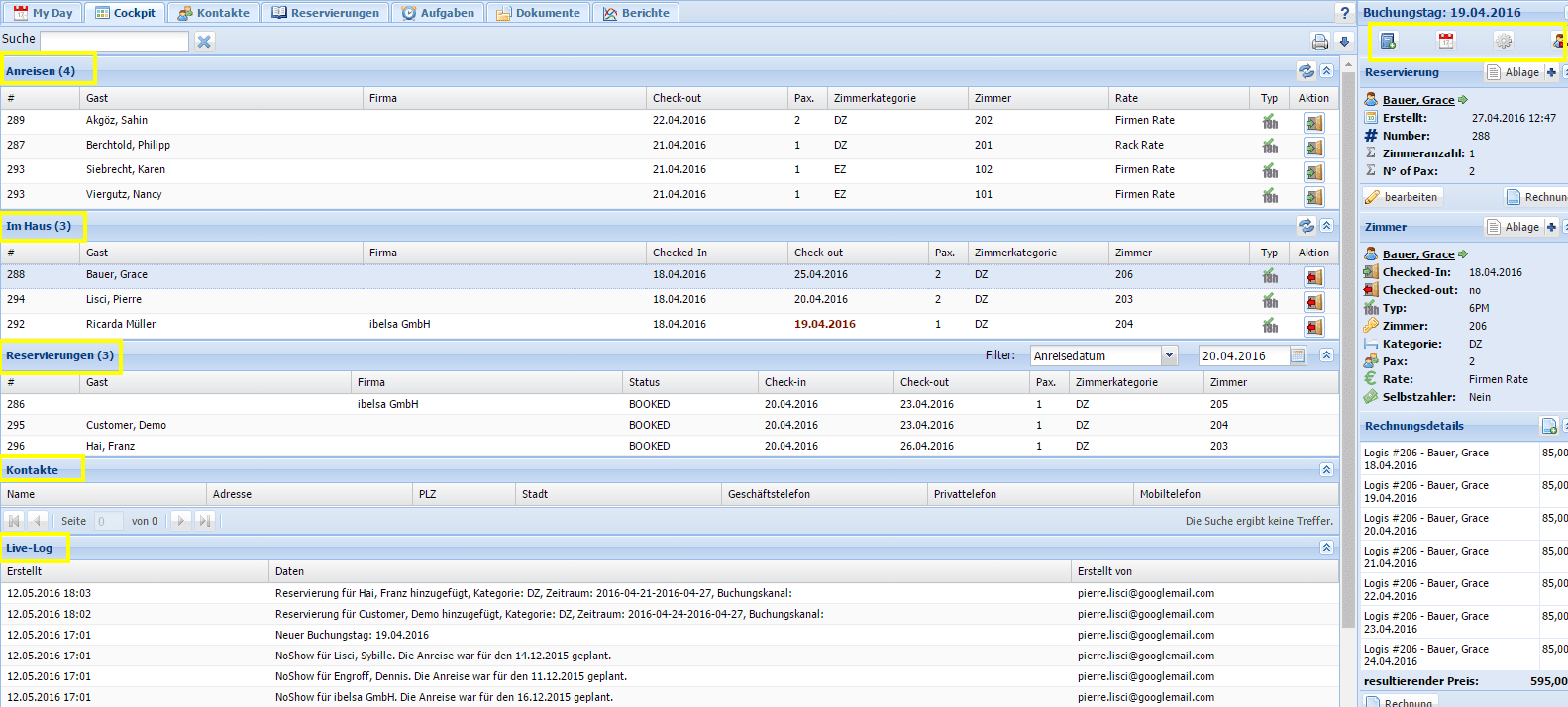Click into the Suche search field
This screenshot has height=707, width=1568.
coord(114,42)
